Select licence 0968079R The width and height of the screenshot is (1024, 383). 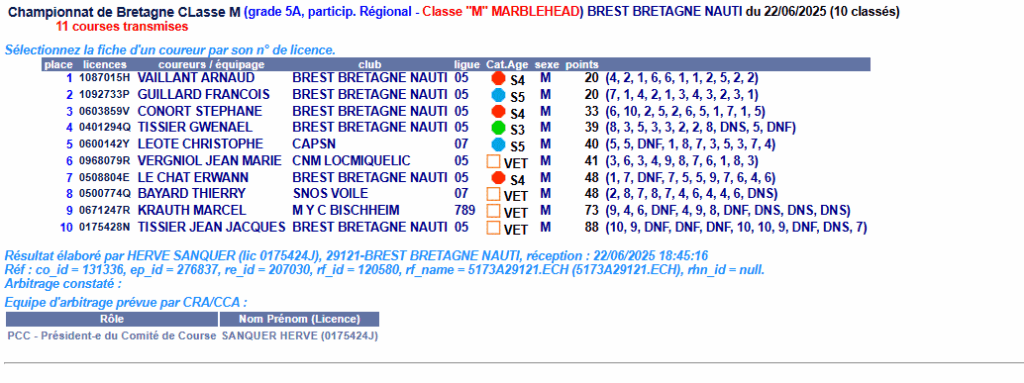104,161
